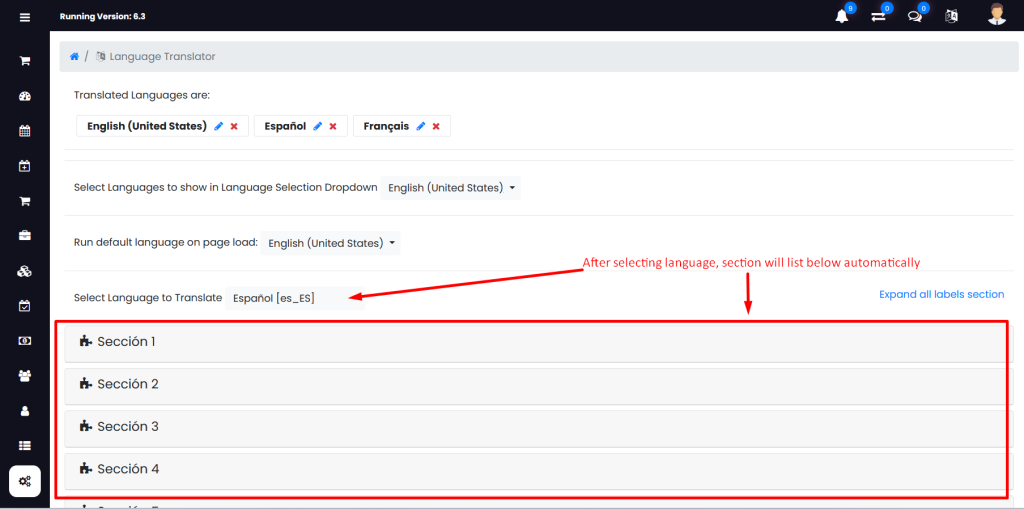Open the notifications bell icon

point(842,17)
